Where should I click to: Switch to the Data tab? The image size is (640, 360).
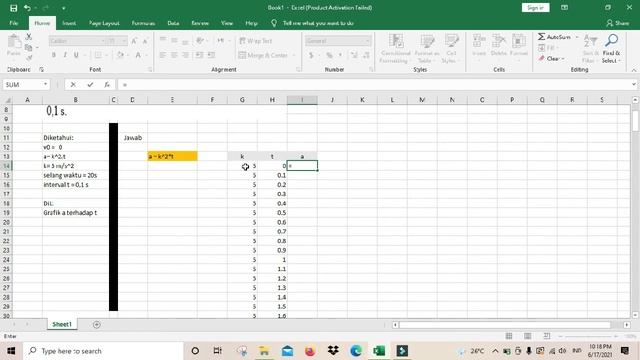pos(173,23)
